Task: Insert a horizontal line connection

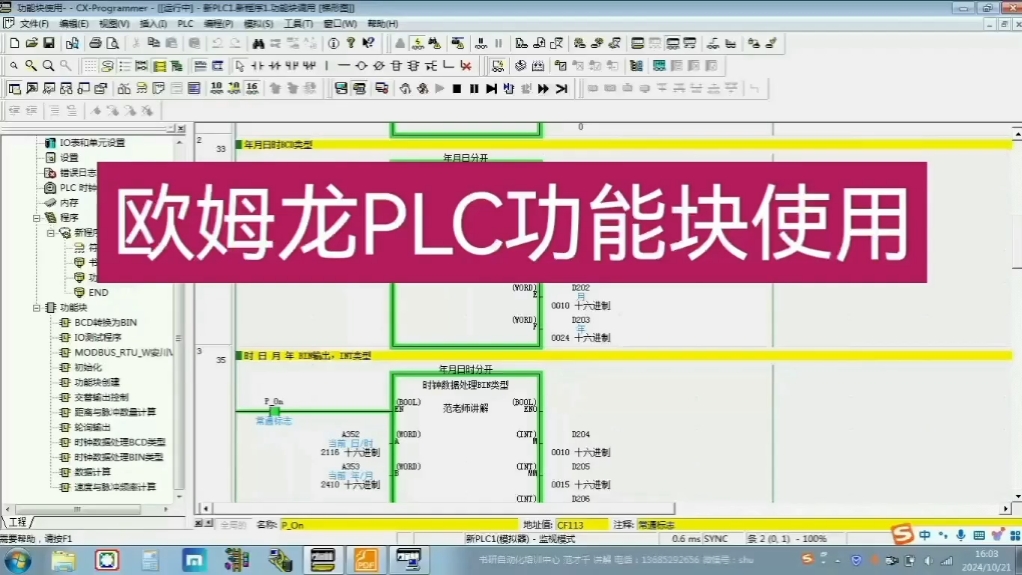Action: [x=343, y=66]
